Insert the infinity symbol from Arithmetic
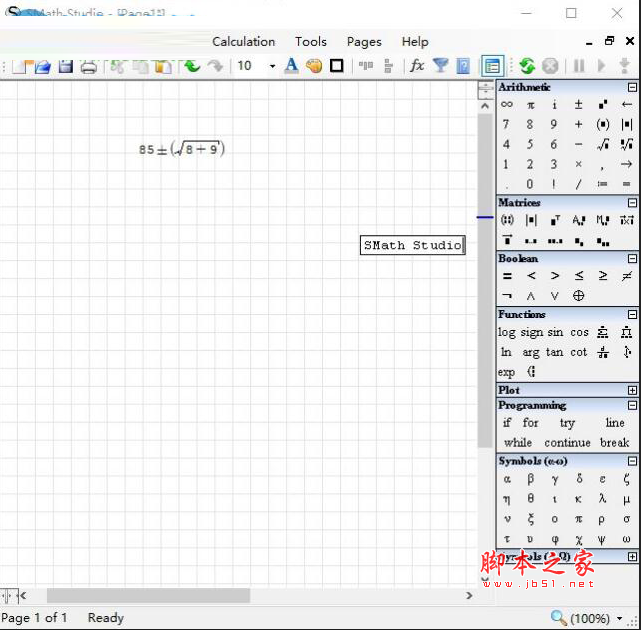The image size is (641, 630). (x=507, y=104)
